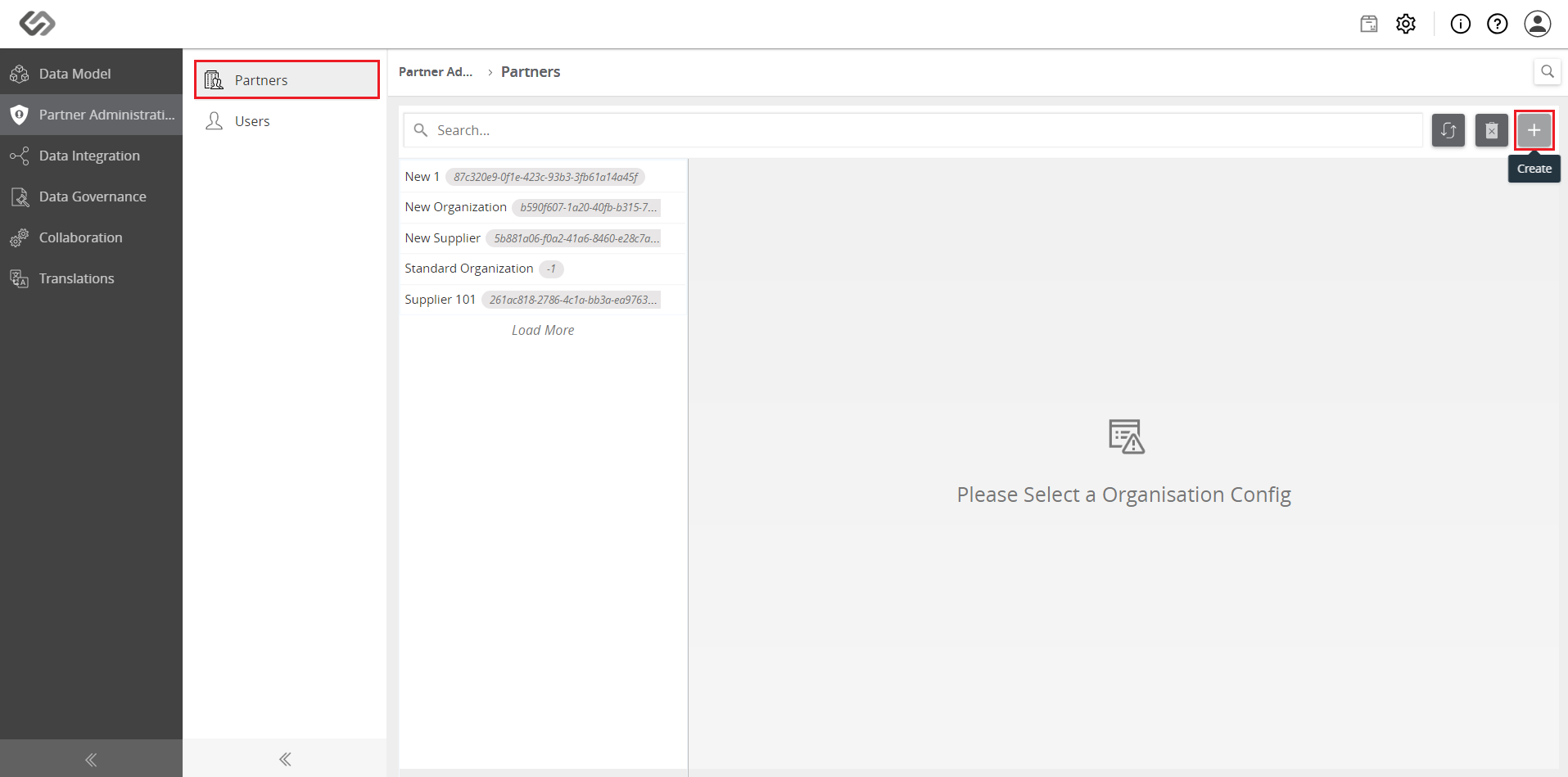The width and height of the screenshot is (1568, 777).
Task: Open the user profile avatar icon
Action: pyautogui.click(x=1538, y=24)
